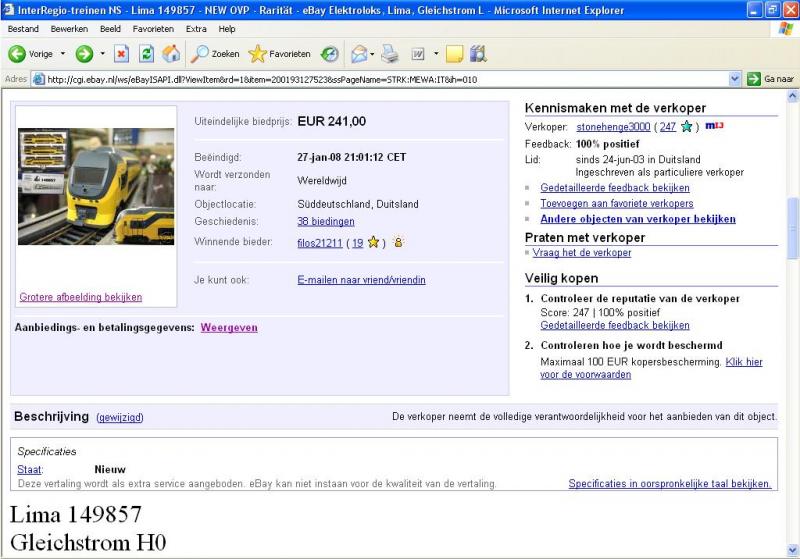Open the Bestand menu

pyautogui.click(x=23, y=29)
